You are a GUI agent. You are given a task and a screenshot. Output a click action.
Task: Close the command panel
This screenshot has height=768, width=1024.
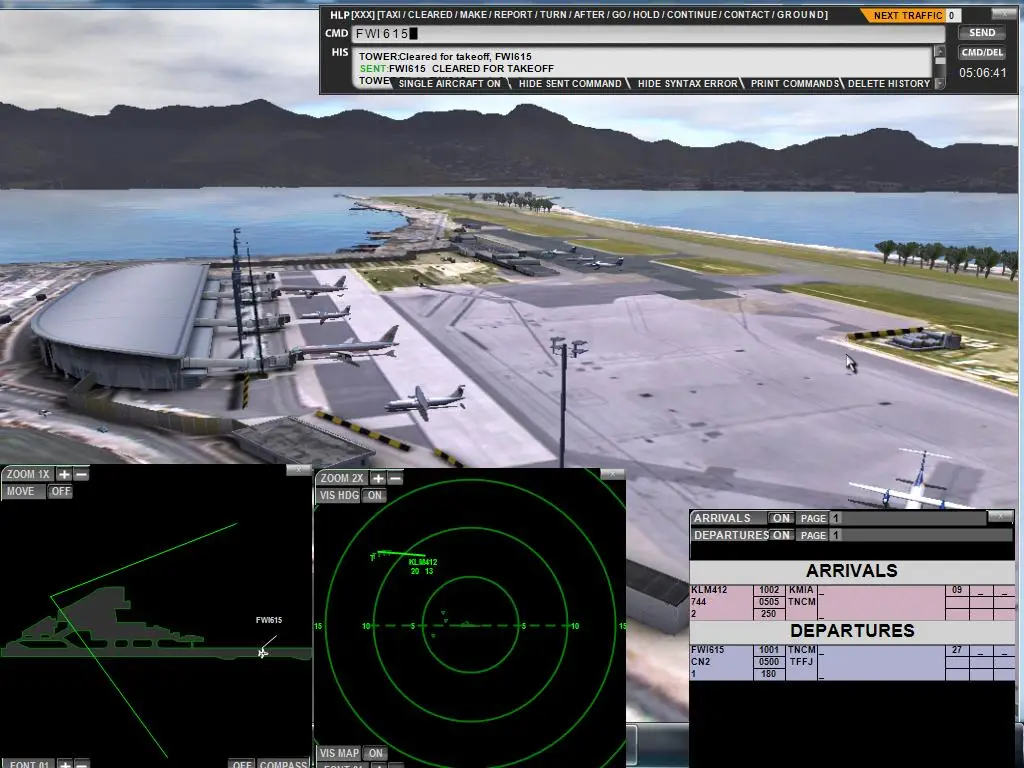click(x=1004, y=13)
